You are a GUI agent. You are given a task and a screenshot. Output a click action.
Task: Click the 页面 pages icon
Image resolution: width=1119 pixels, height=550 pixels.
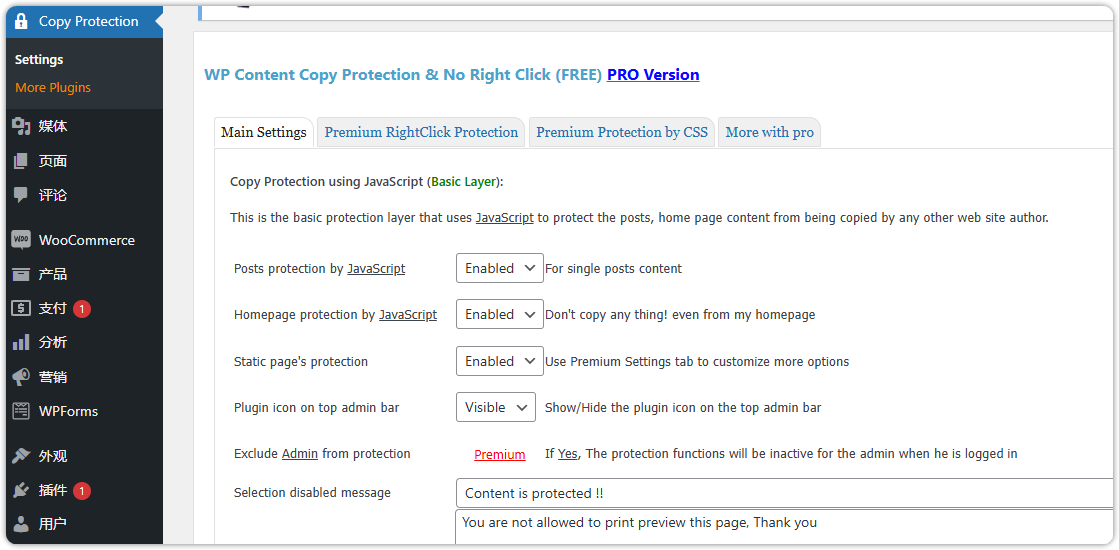[21, 161]
